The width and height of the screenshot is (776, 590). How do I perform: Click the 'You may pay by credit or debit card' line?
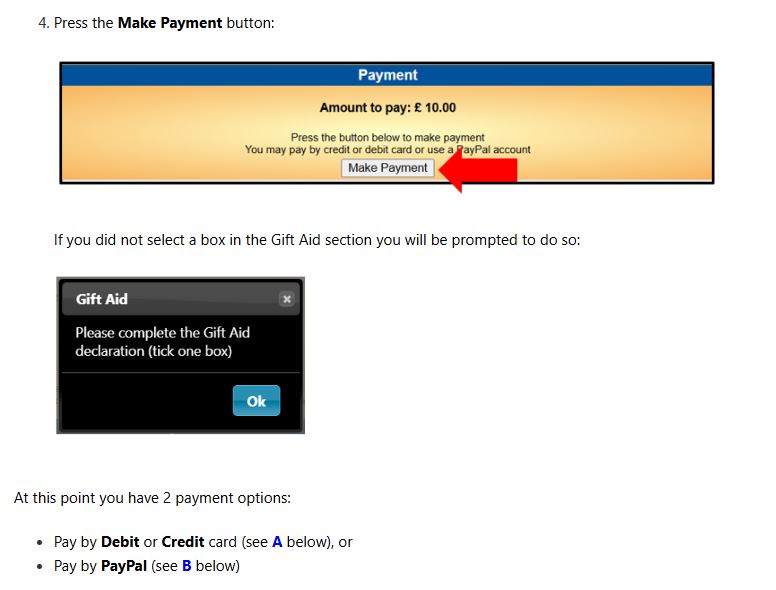pyautogui.click(x=388, y=149)
